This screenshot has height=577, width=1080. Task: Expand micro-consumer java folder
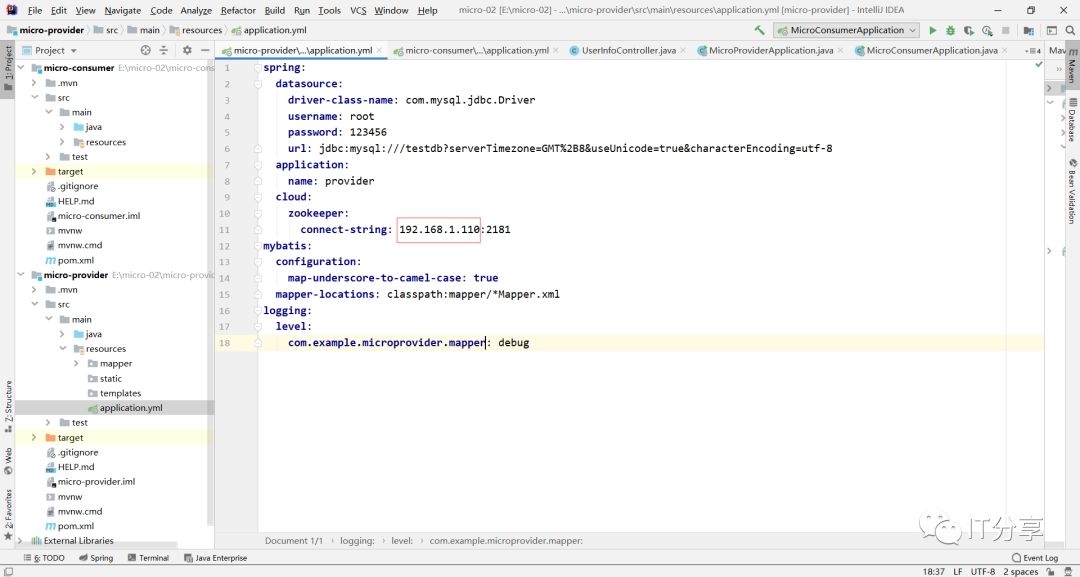[x=63, y=127]
